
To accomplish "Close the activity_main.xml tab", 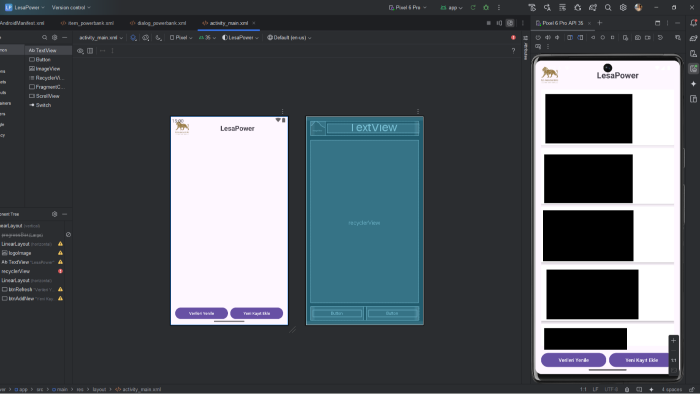I will tap(254, 23).
